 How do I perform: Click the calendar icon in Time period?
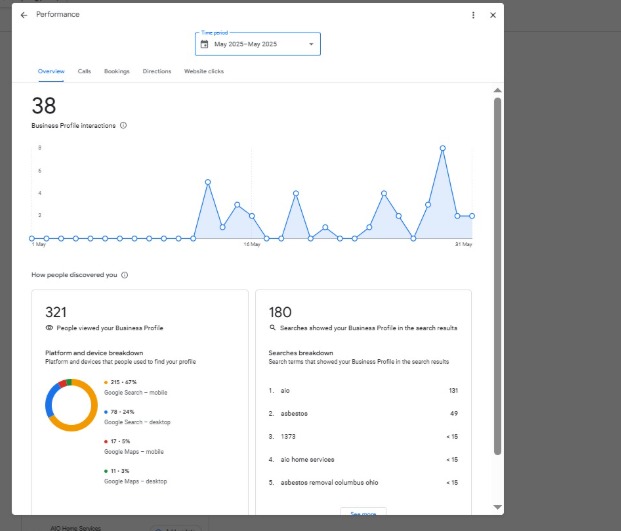click(x=205, y=44)
